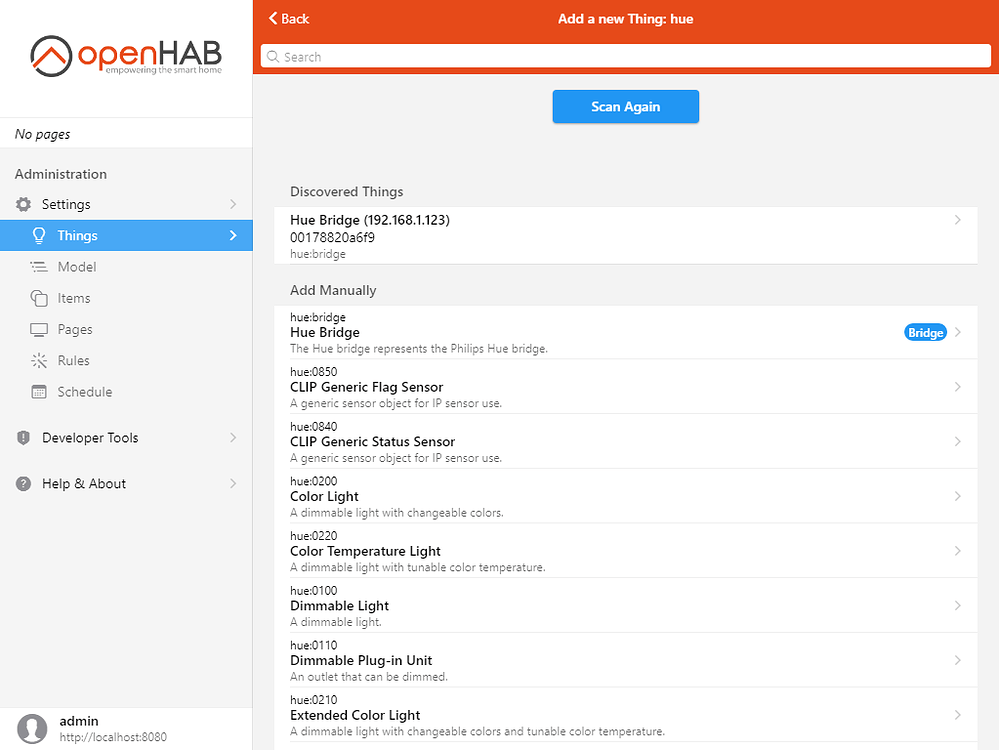Open Model via its list icon
Screen dimensions: 999x750
point(38,267)
